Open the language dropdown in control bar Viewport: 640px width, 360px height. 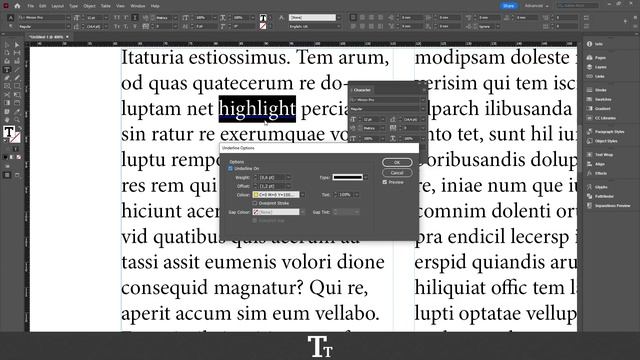[x=338, y=27]
